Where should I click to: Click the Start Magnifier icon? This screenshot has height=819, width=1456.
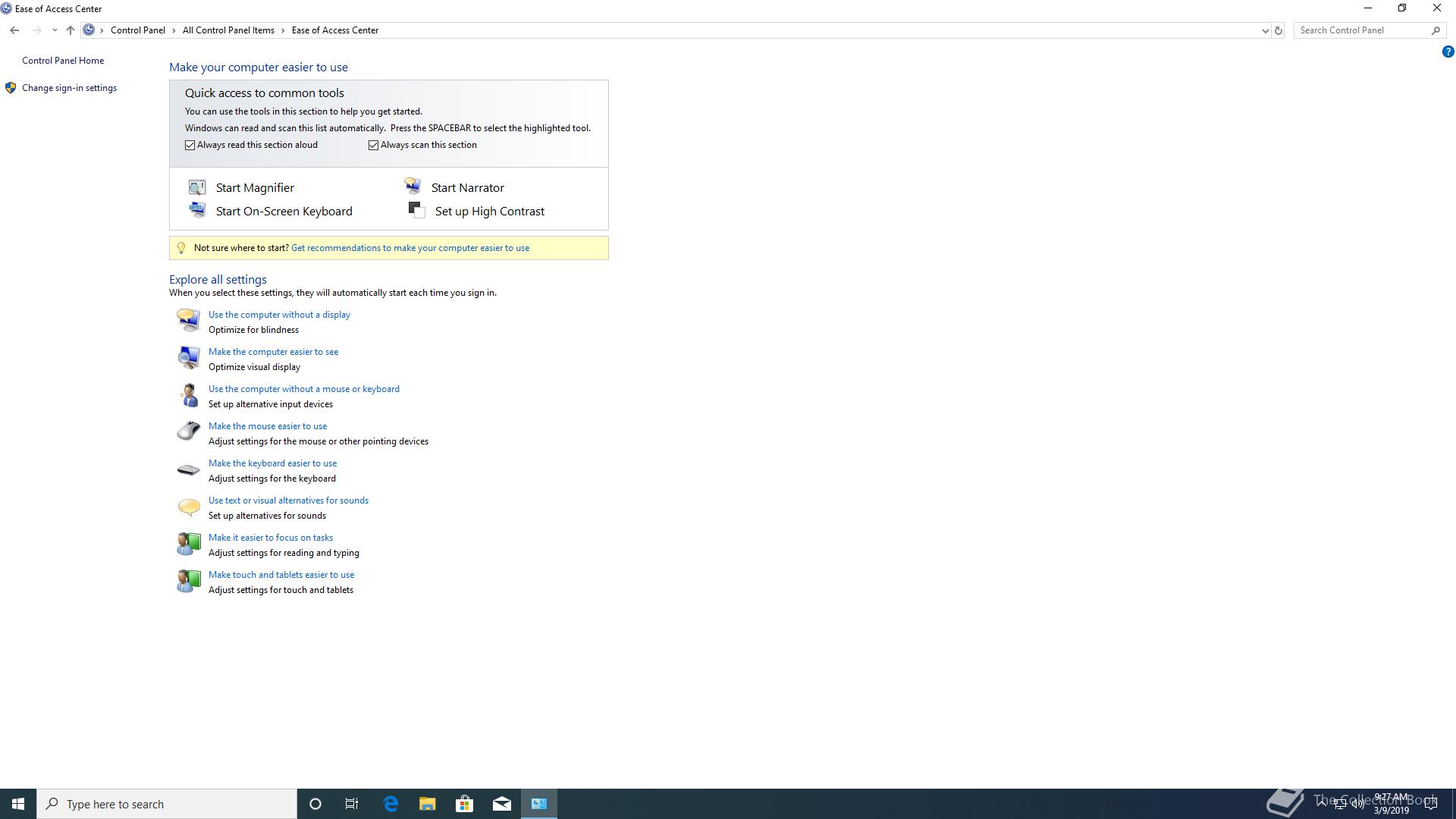(197, 187)
